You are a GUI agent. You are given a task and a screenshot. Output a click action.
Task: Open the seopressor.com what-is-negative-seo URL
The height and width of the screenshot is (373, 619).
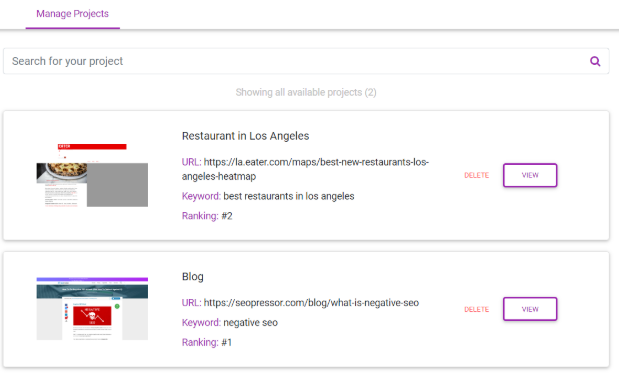tap(311, 303)
